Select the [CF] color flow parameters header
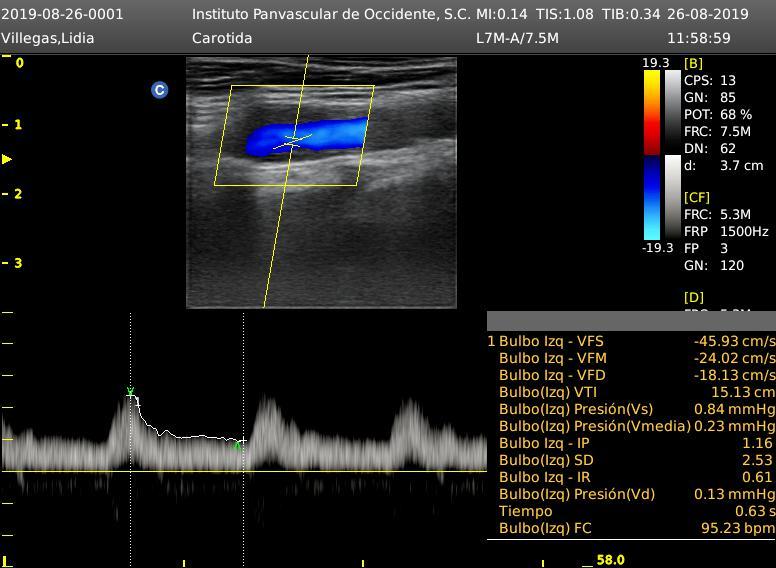776x568 pixels. [696, 198]
